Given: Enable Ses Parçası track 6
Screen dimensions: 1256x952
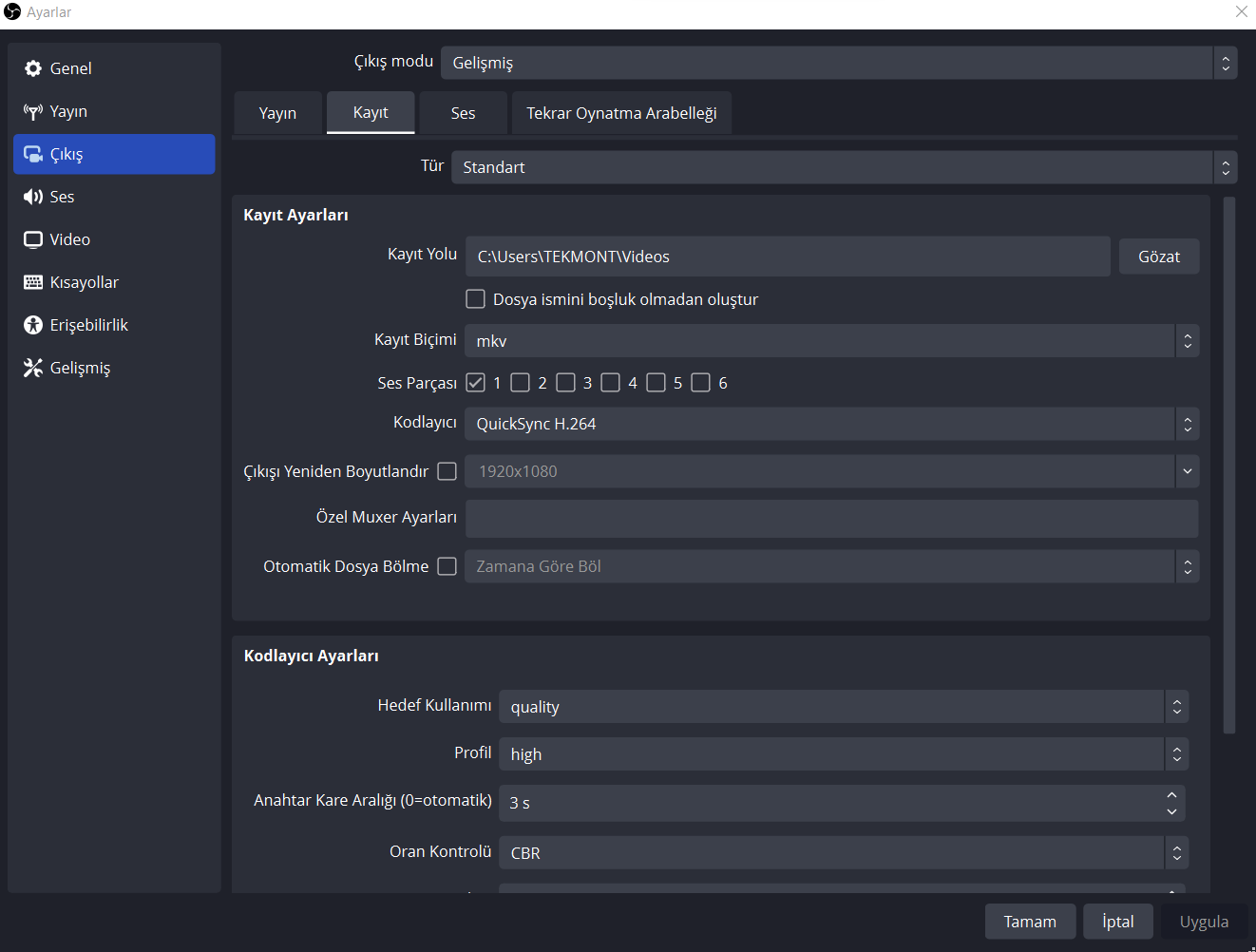Looking at the screenshot, I should click(701, 383).
